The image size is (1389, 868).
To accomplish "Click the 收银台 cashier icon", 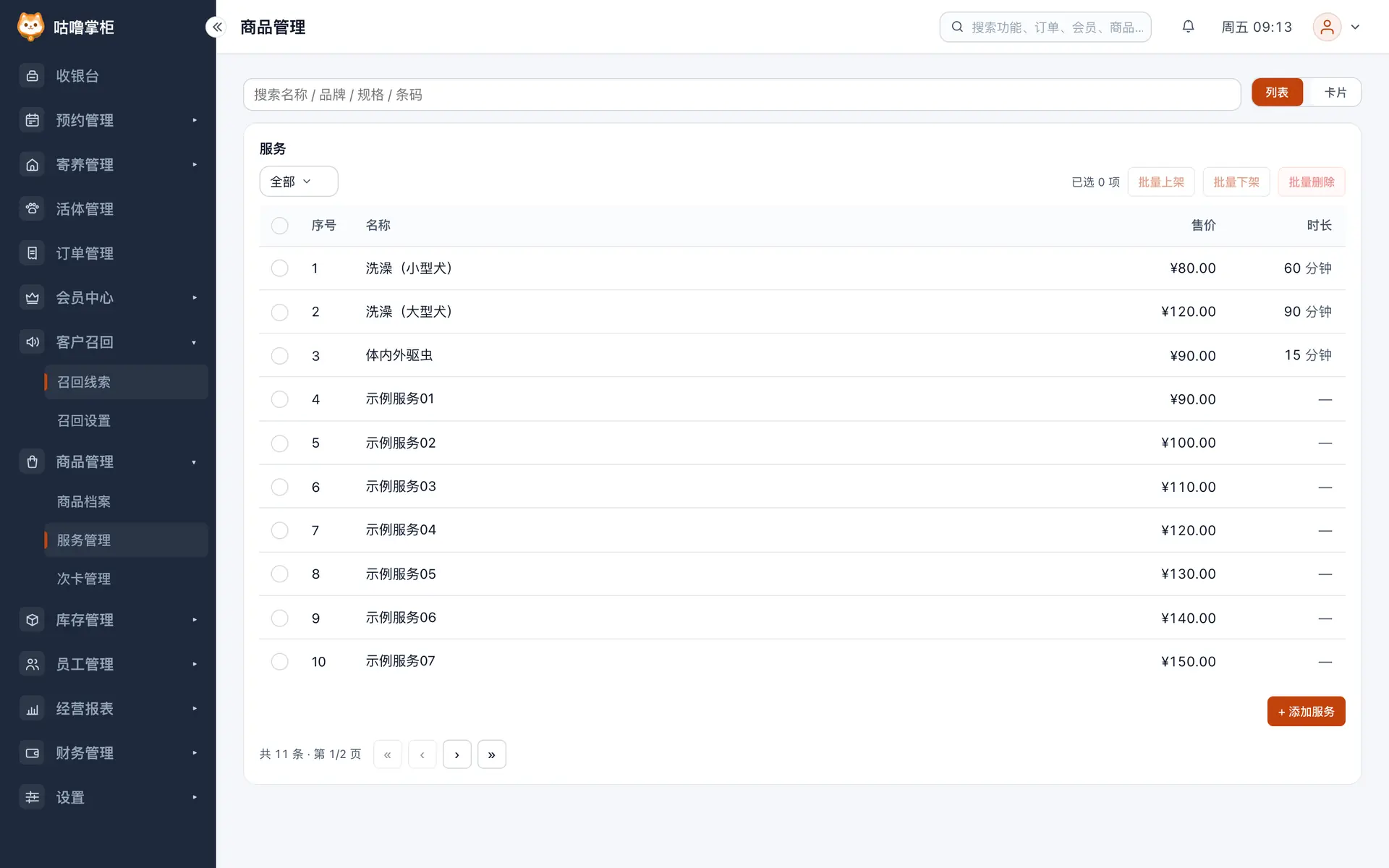I will 32,76.
